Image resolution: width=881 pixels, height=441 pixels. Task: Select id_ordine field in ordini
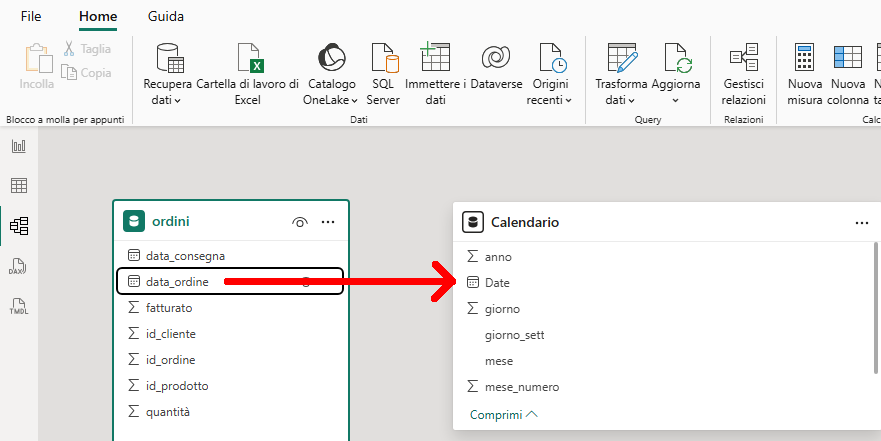click(x=231, y=360)
